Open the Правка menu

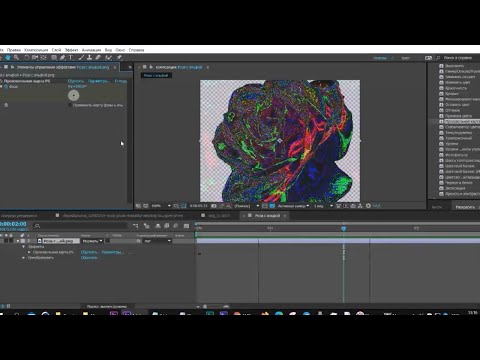pos(14,50)
